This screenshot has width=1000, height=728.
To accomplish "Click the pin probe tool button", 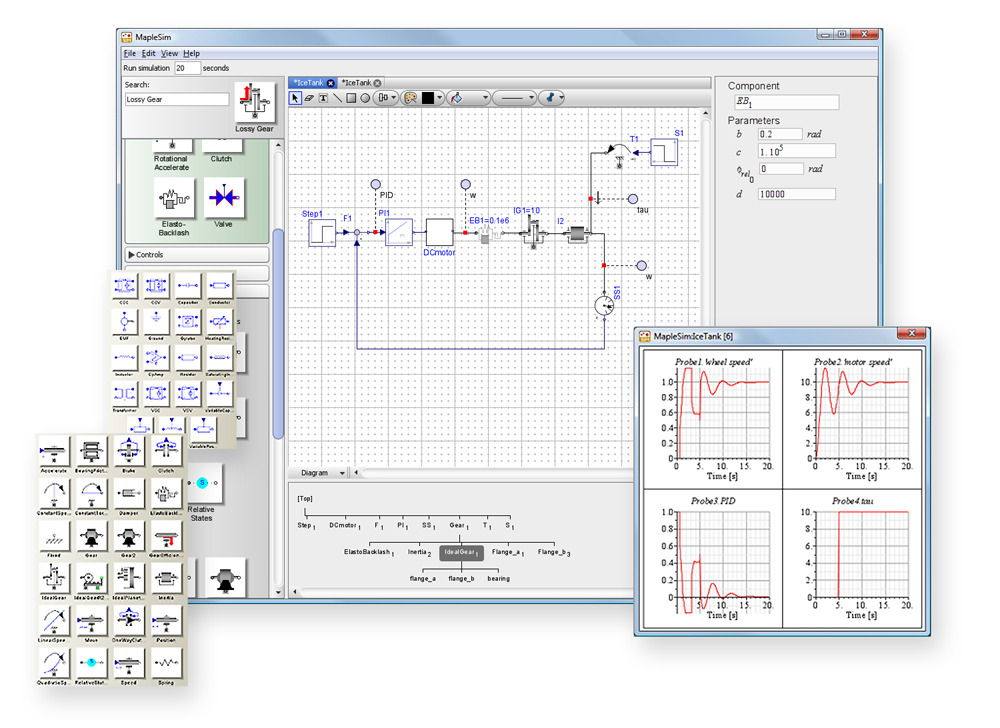I will point(550,98).
